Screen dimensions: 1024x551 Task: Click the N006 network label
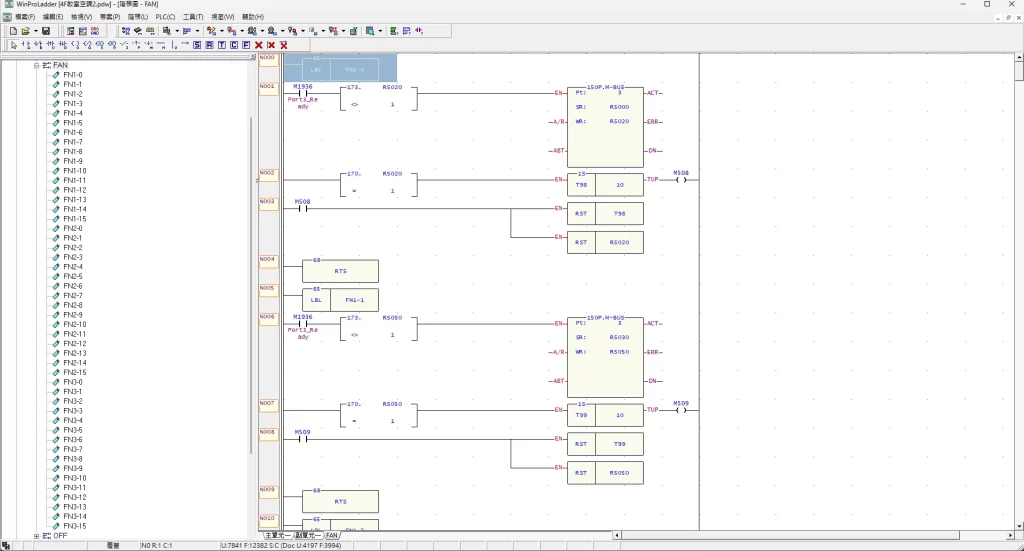point(267,317)
